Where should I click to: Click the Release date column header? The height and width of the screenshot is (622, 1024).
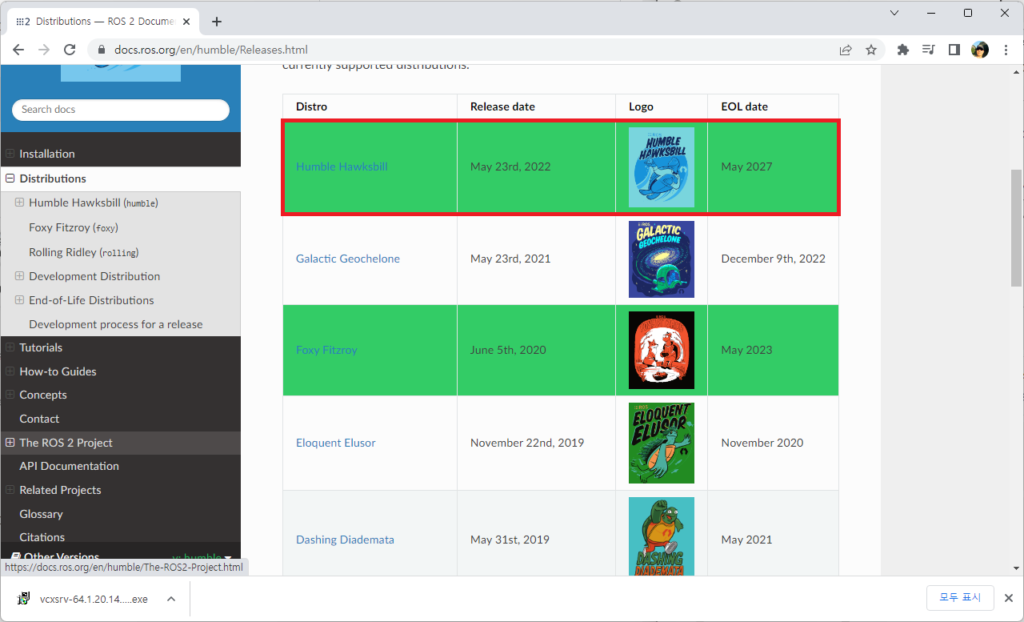click(x=536, y=106)
